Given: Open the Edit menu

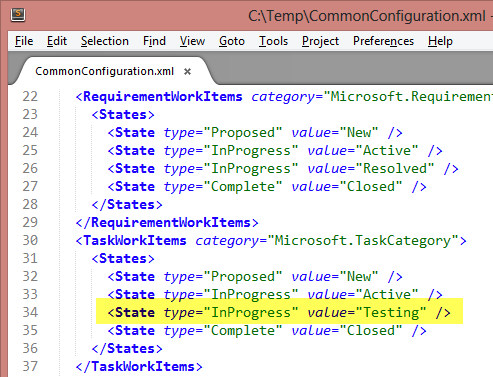Looking at the screenshot, I should pyautogui.click(x=57, y=41).
